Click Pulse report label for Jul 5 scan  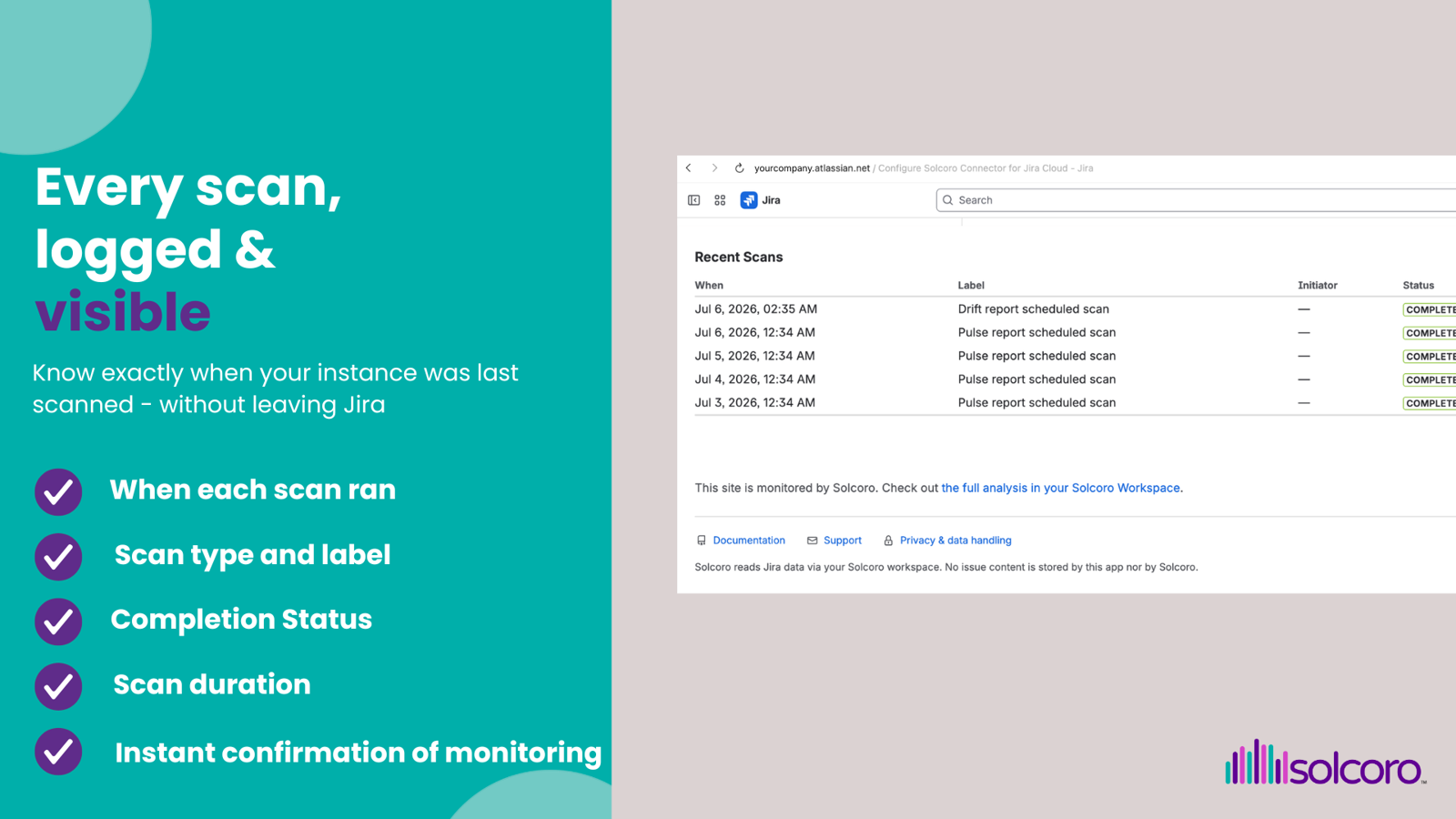(x=1036, y=356)
